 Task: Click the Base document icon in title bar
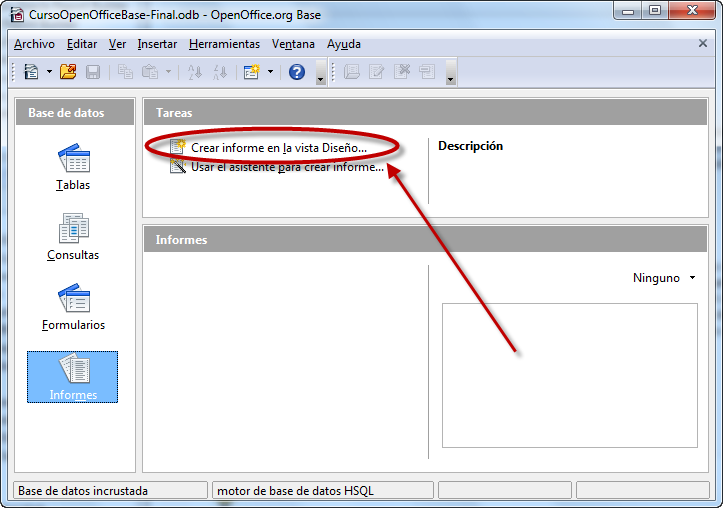17,15
